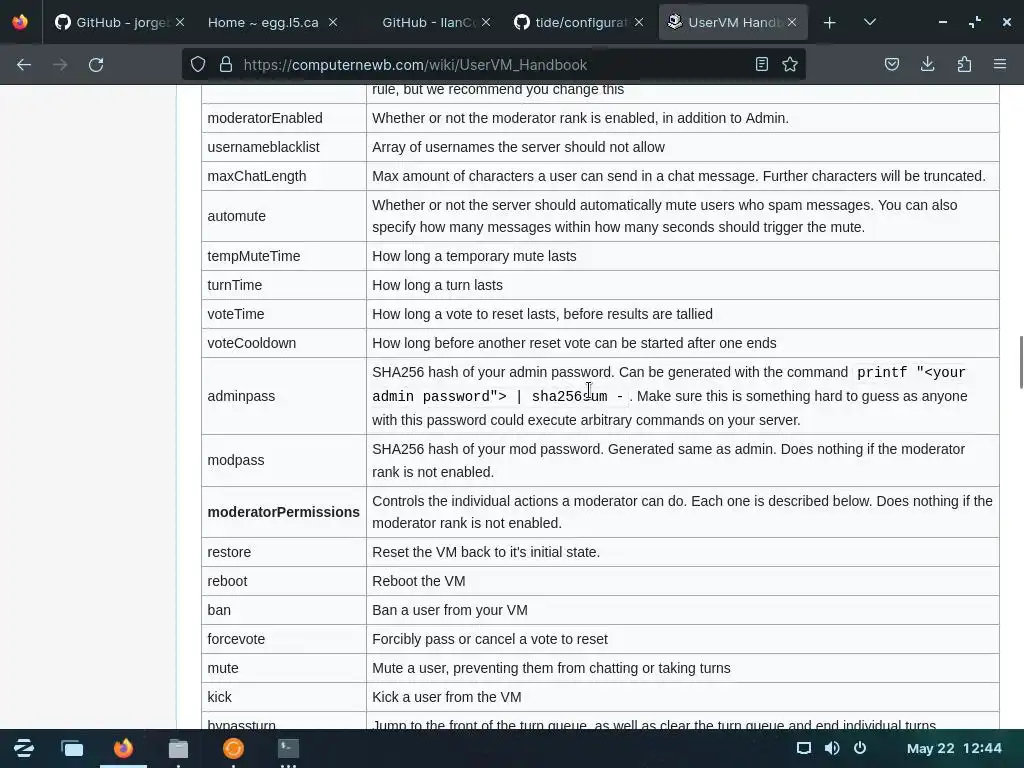Click the usernameblacklist table cell
Screen dimensions: 1024x768
coord(284,147)
